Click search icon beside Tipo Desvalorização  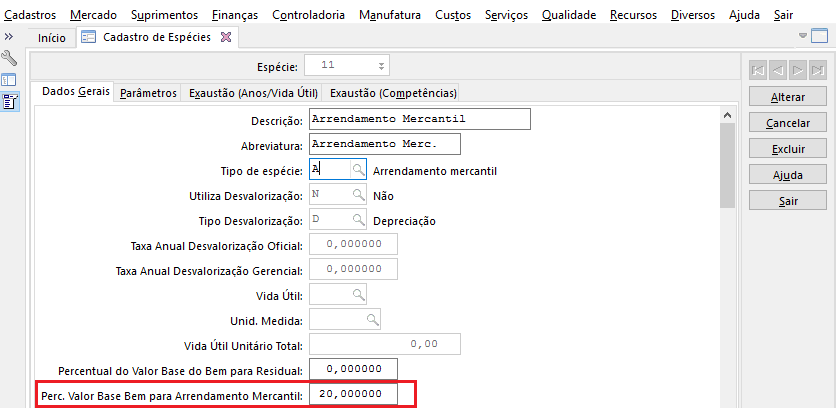click(x=358, y=220)
